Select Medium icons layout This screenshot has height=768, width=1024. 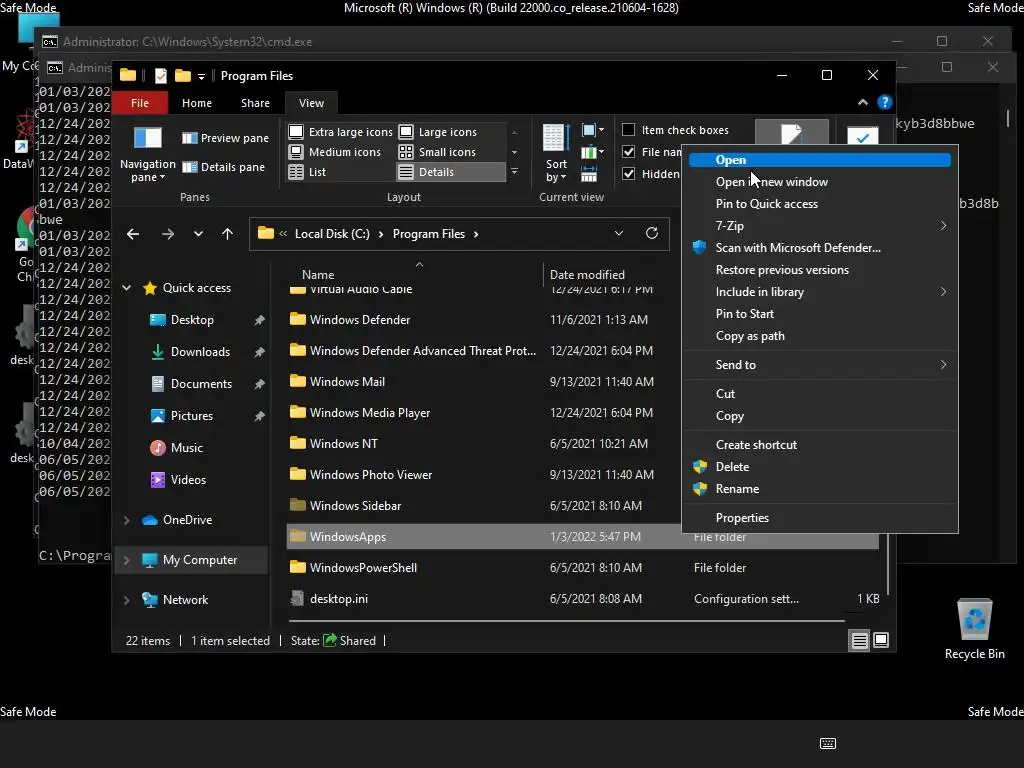[334, 152]
